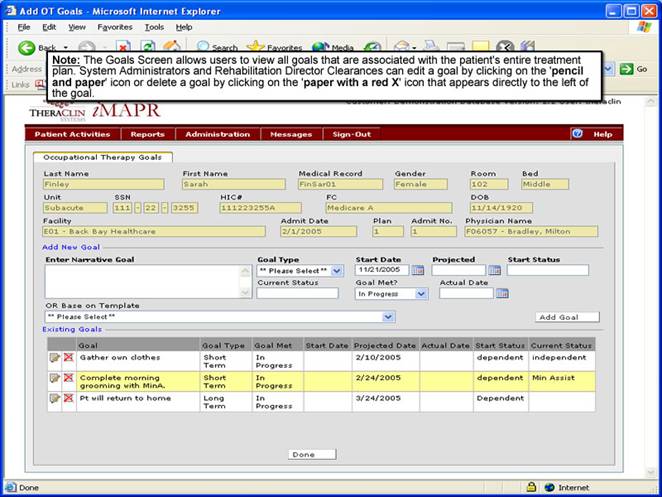Click the Physician Name field
This screenshot has height=497, width=662.
click(x=531, y=231)
